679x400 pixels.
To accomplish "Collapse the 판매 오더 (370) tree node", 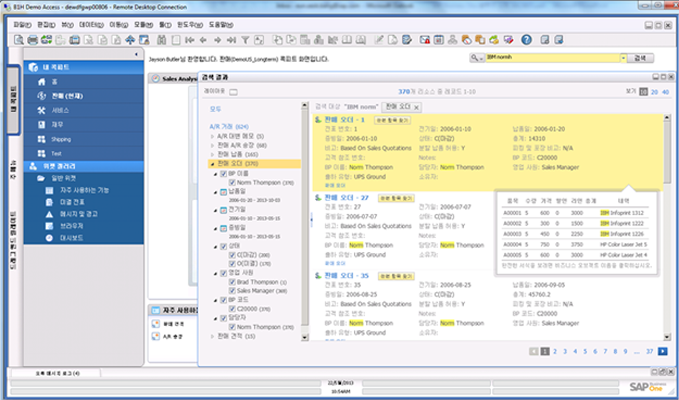I will click(213, 164).
